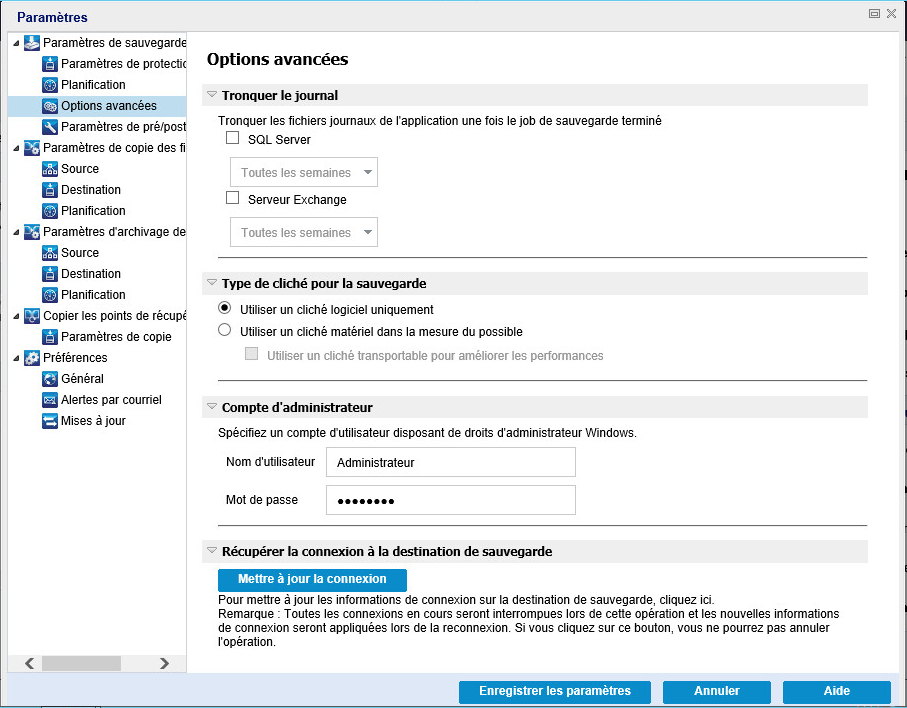Click the Mises à jour icon

[50, 421]
